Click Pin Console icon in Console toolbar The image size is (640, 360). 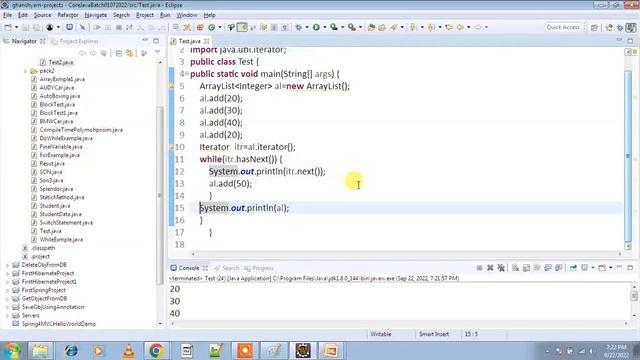tap(573, 268)
